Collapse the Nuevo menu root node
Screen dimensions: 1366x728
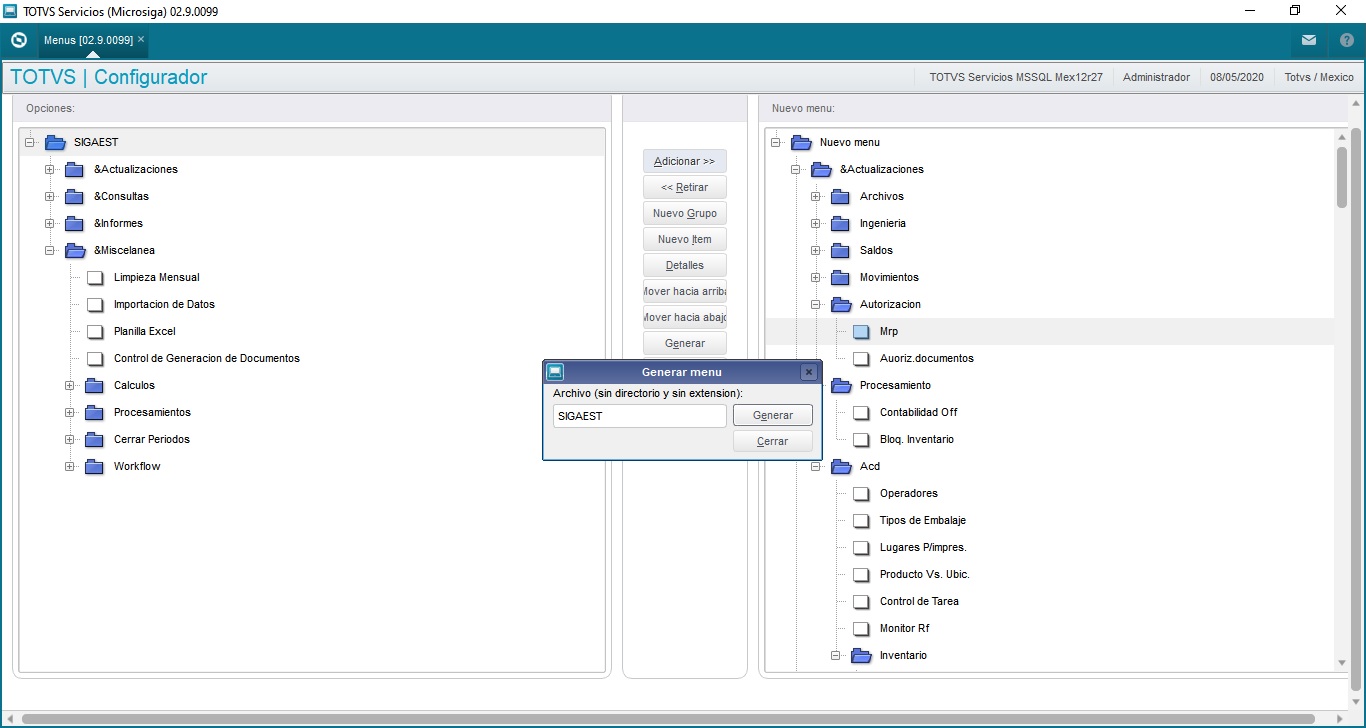pos(776,142)
